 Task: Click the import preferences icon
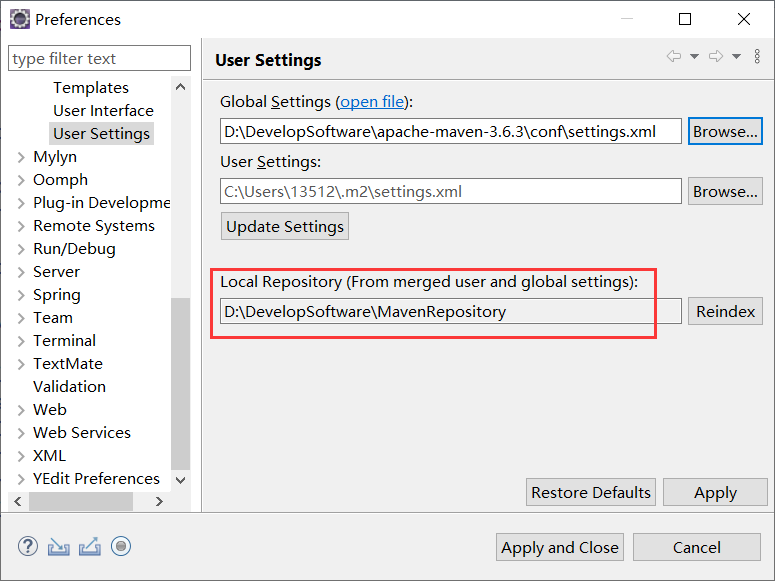coord(58,547)
